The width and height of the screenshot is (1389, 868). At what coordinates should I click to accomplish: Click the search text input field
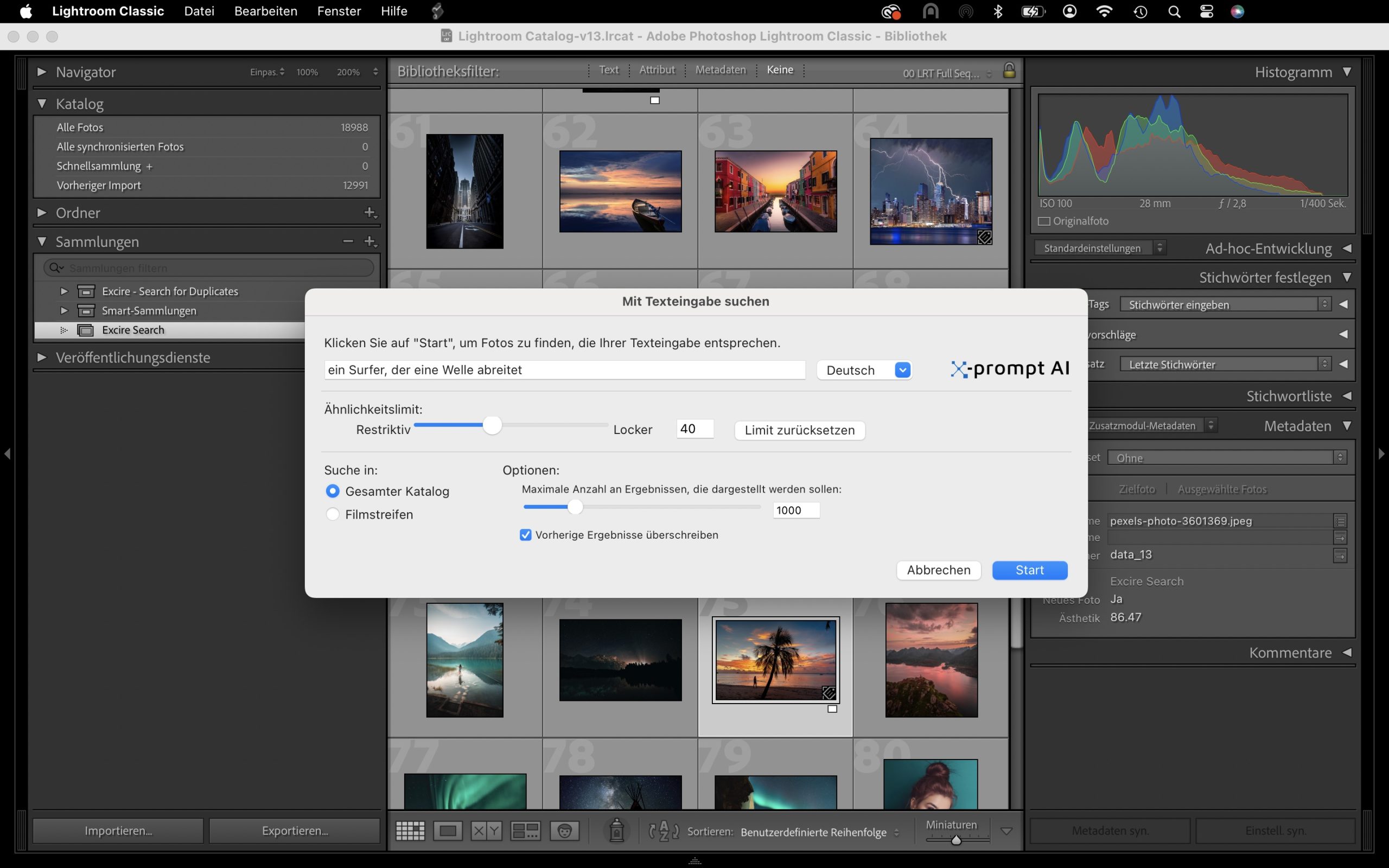coord(564,369)
